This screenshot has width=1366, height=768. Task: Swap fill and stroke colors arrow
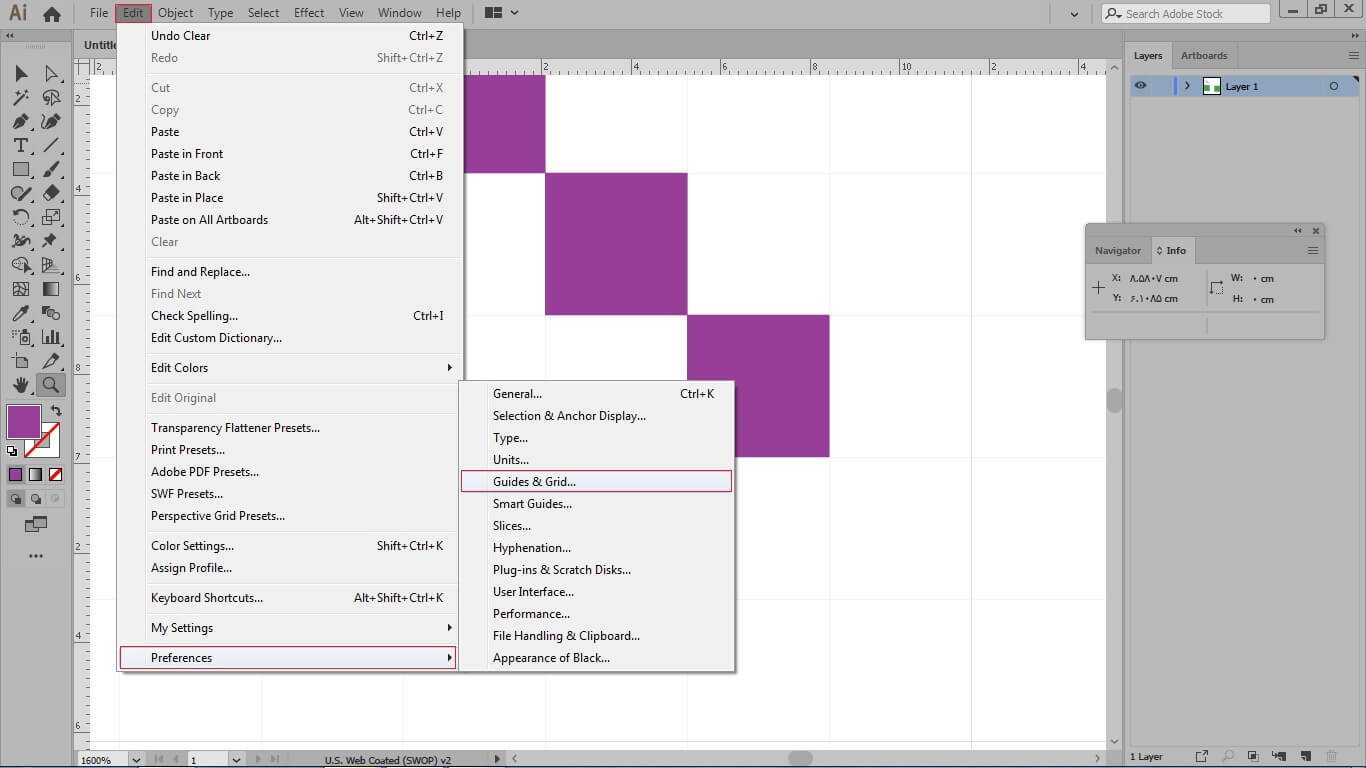(57, 411)
